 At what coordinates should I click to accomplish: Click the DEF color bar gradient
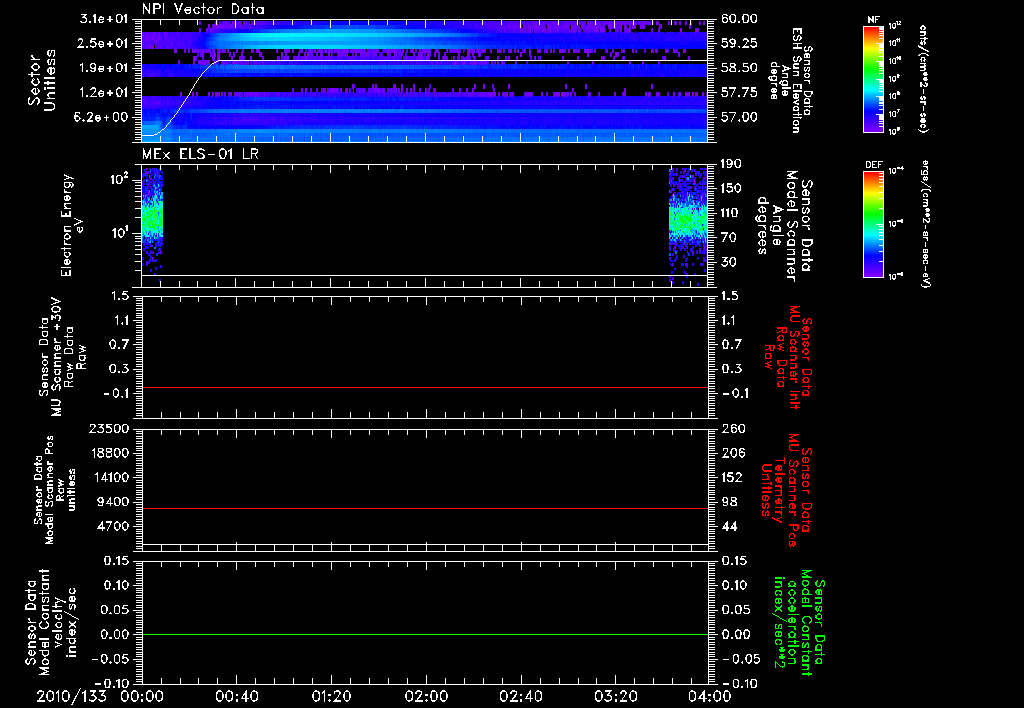click(x=873, y=224)
